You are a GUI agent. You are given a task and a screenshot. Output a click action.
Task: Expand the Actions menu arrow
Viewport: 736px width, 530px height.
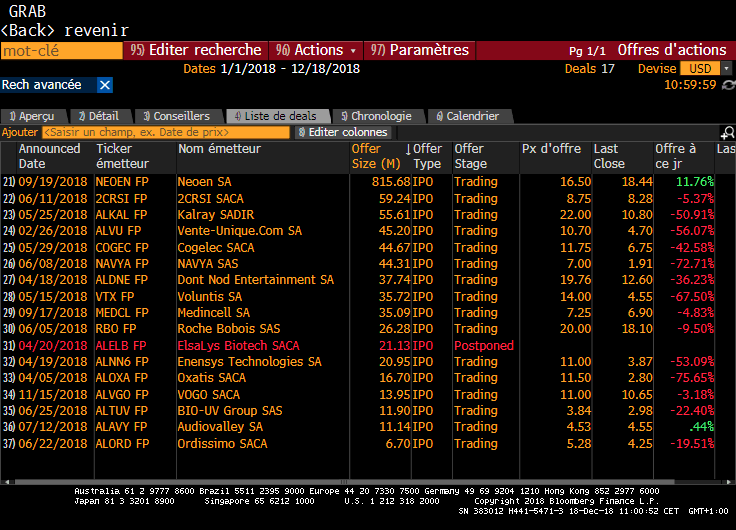[353, 50]
